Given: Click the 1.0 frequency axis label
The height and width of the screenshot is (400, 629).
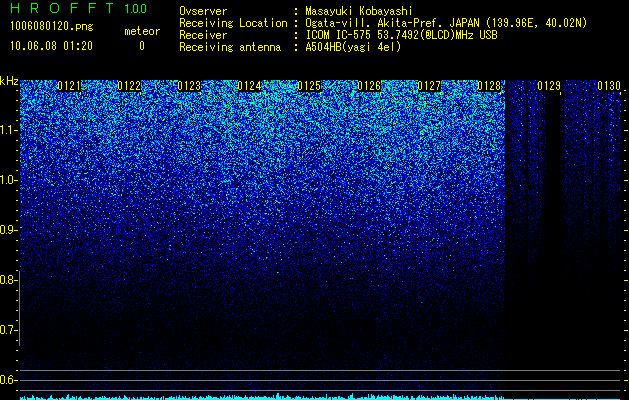Looking at the screenshot, I should click(8, 180).
